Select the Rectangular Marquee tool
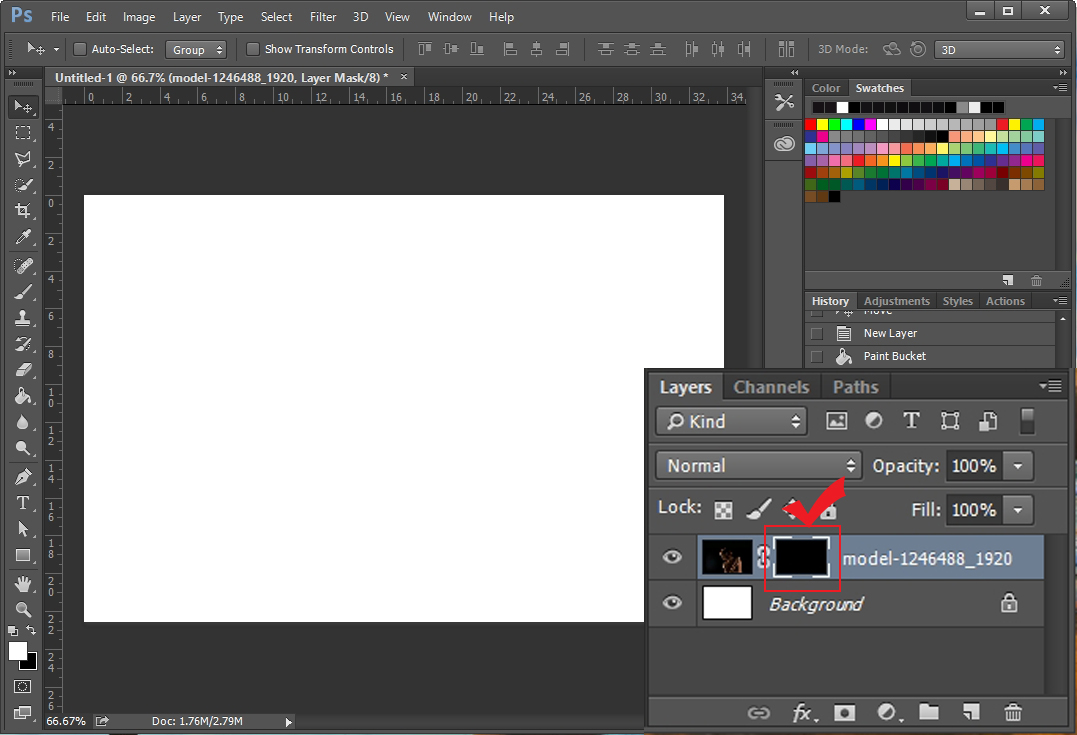The height and width of the screenshot is (735, 1077). [x=23, y=133]
